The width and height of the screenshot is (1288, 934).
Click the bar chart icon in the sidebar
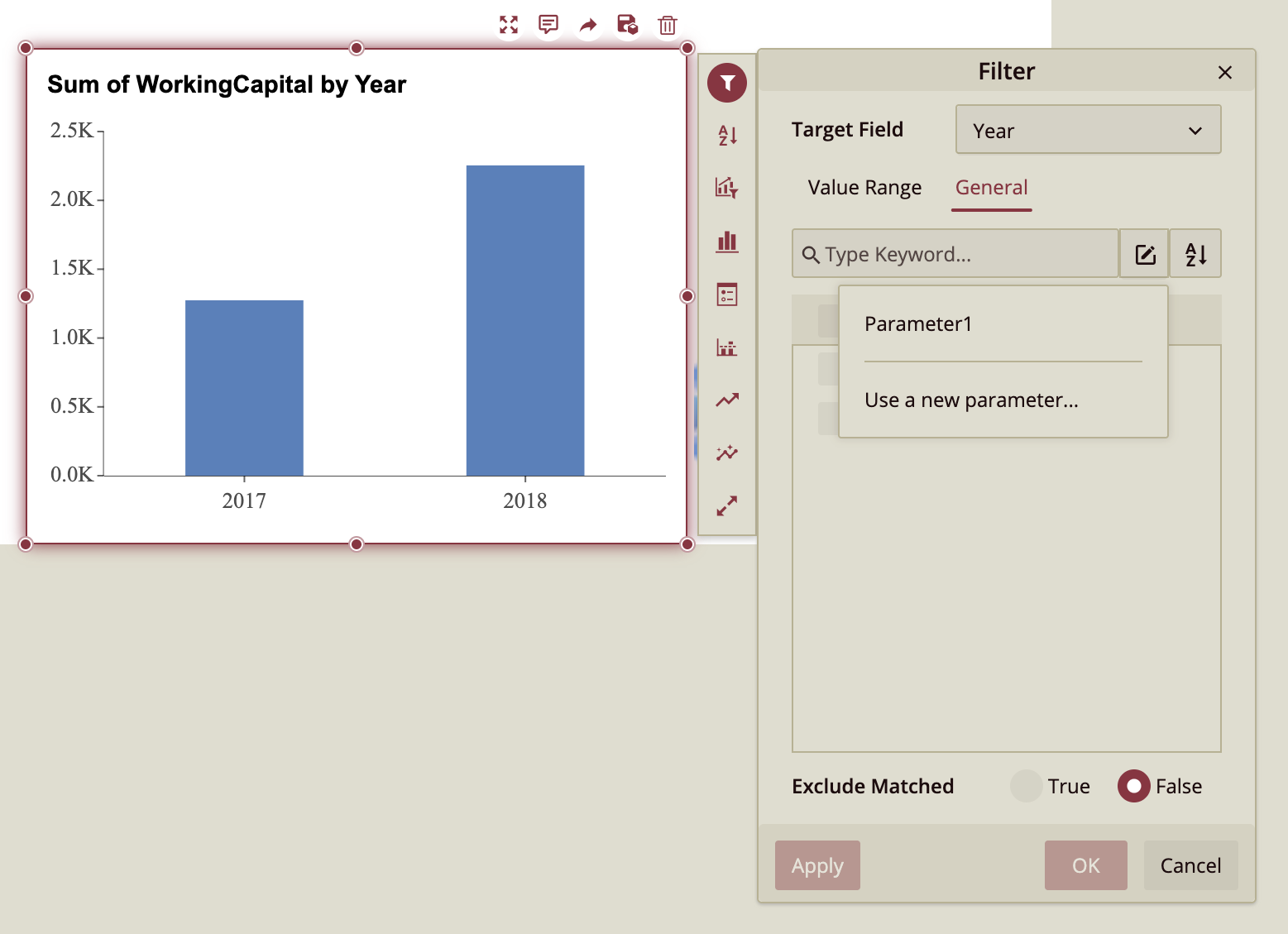coord(726,242)
